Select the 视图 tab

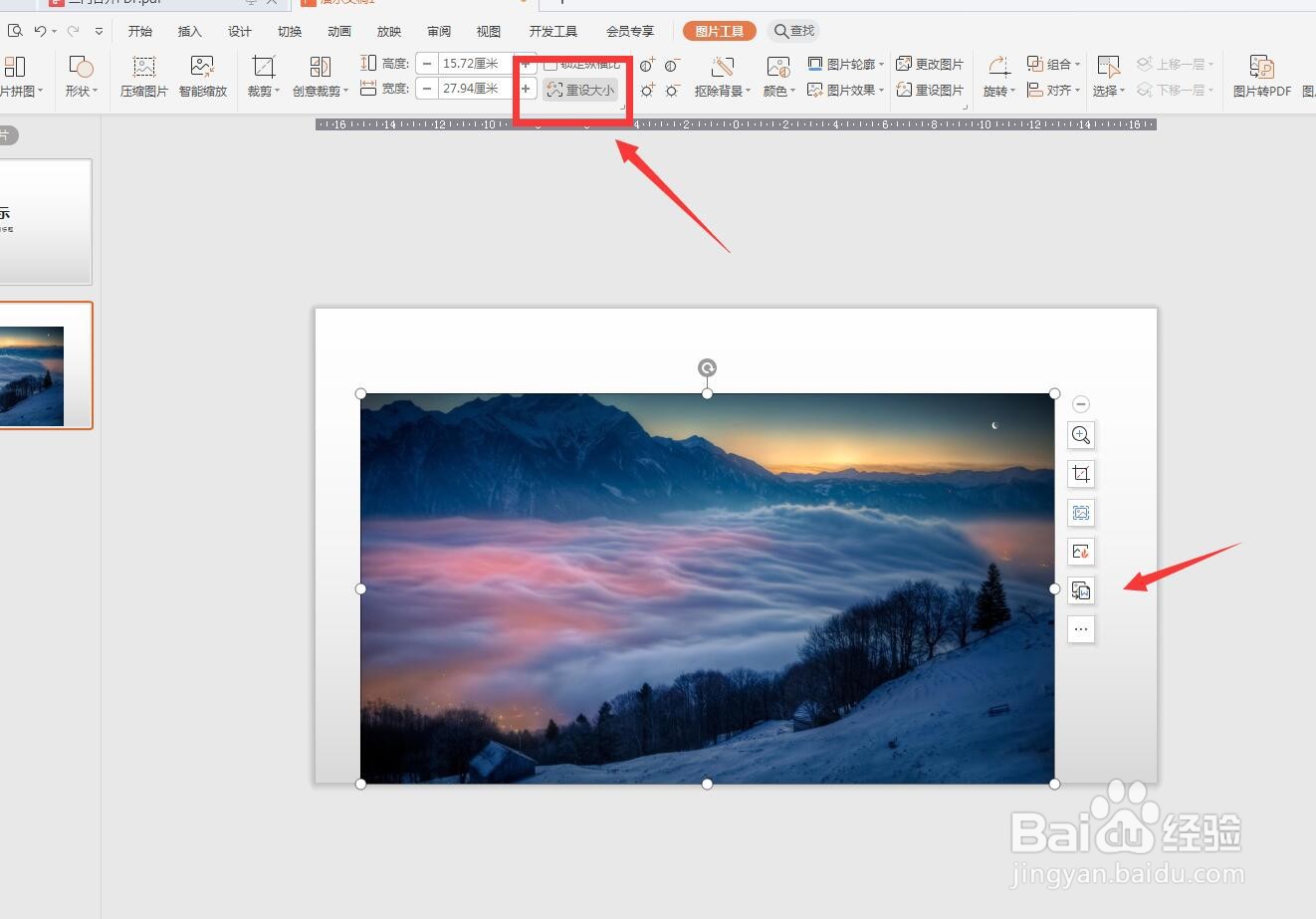(489, 31)
